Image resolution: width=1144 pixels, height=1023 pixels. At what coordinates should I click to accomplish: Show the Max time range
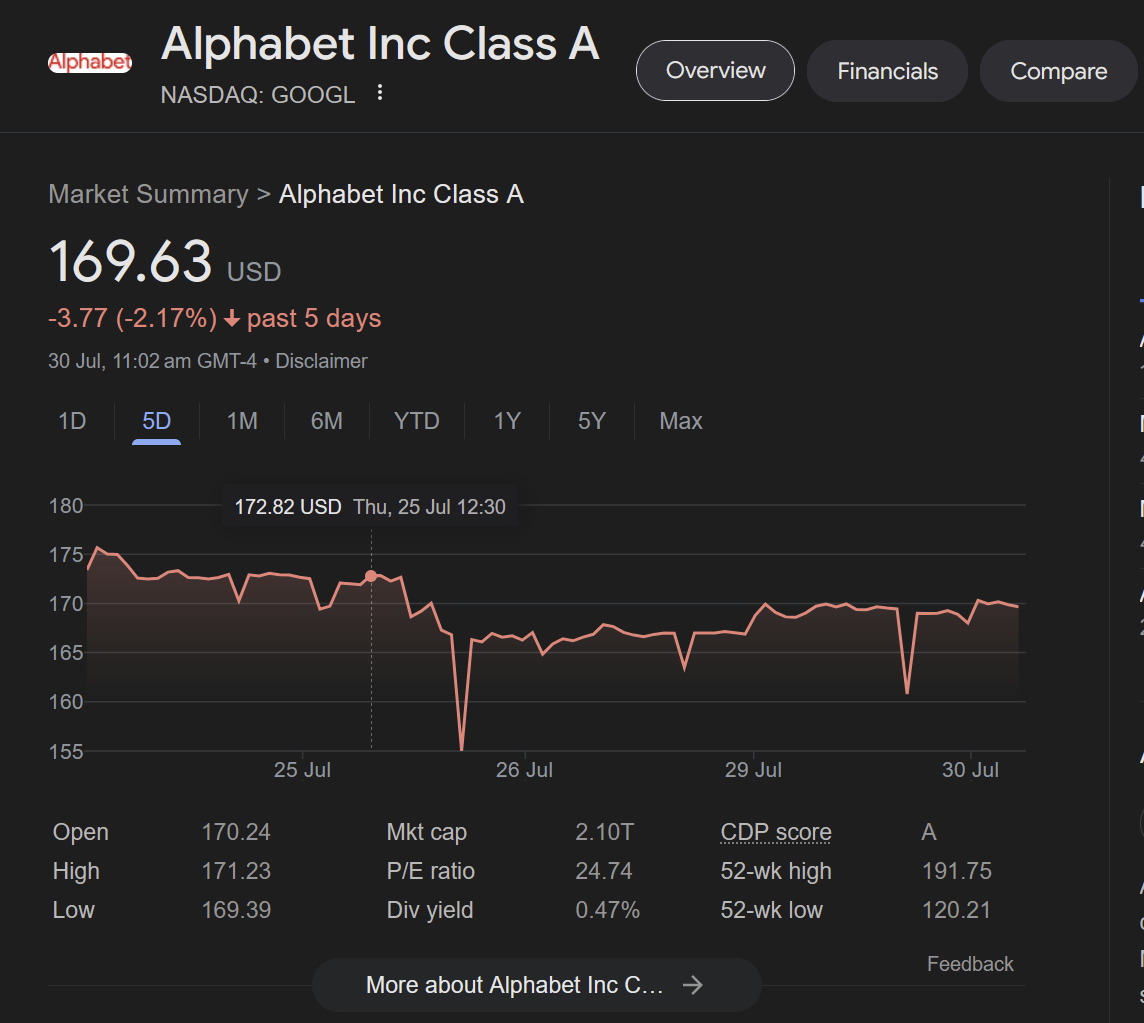coord(681,421)
